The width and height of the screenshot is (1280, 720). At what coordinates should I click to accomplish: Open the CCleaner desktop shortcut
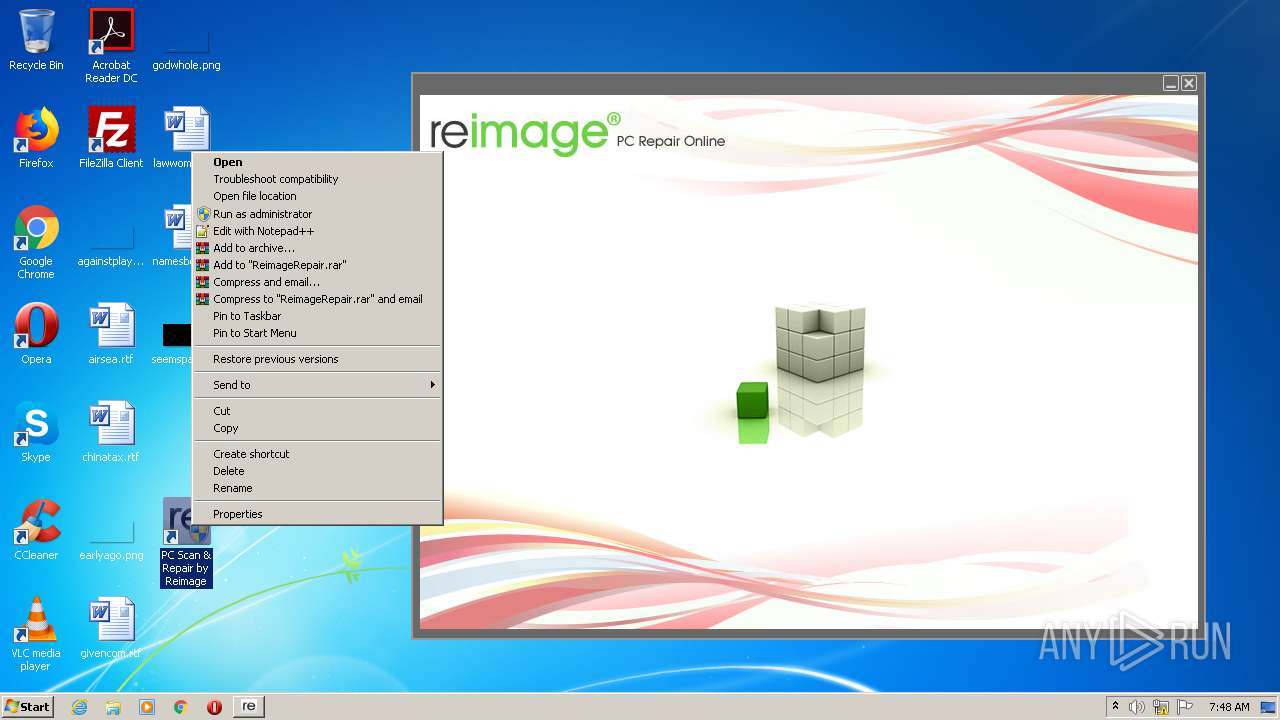coord(36,530)
